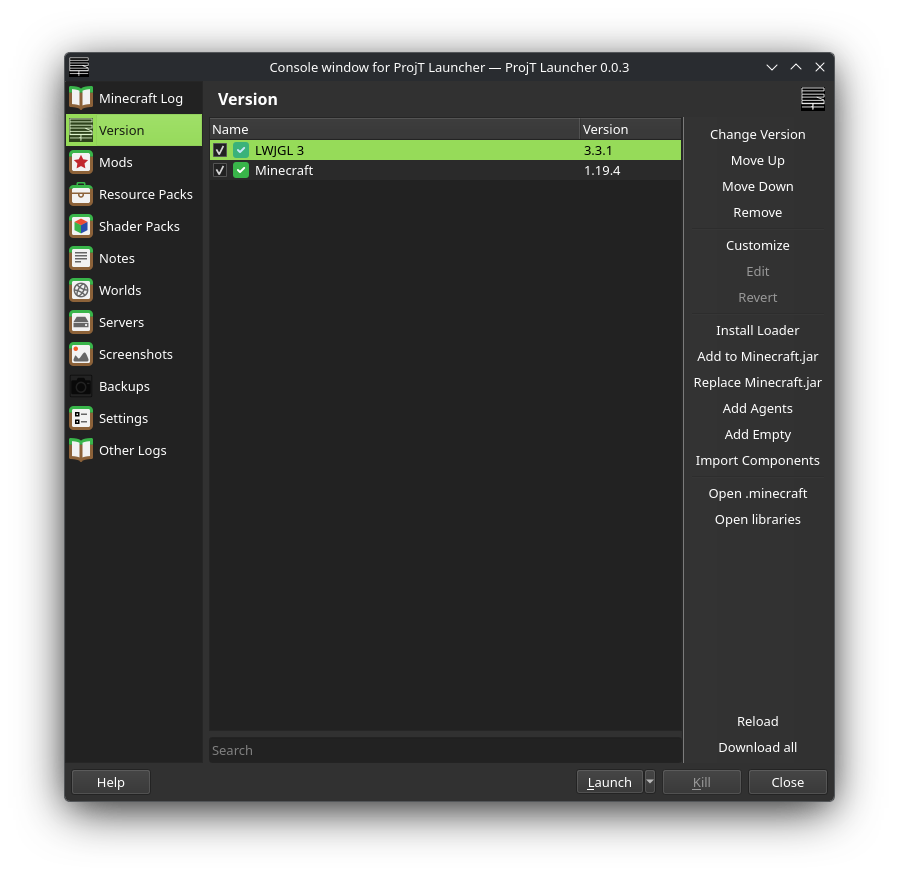The image size is (899, 878).
Task: Uncheck the LWJGL 3 checkbox
Action: 220,150
